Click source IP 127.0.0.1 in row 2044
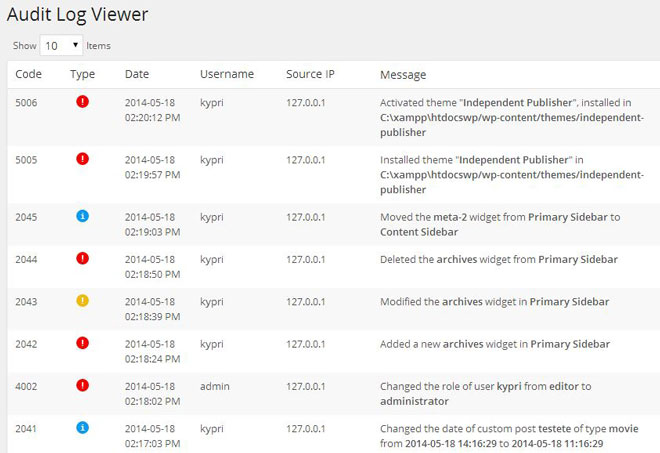Screen dimensions: 660x453 [x=306, y=259]
